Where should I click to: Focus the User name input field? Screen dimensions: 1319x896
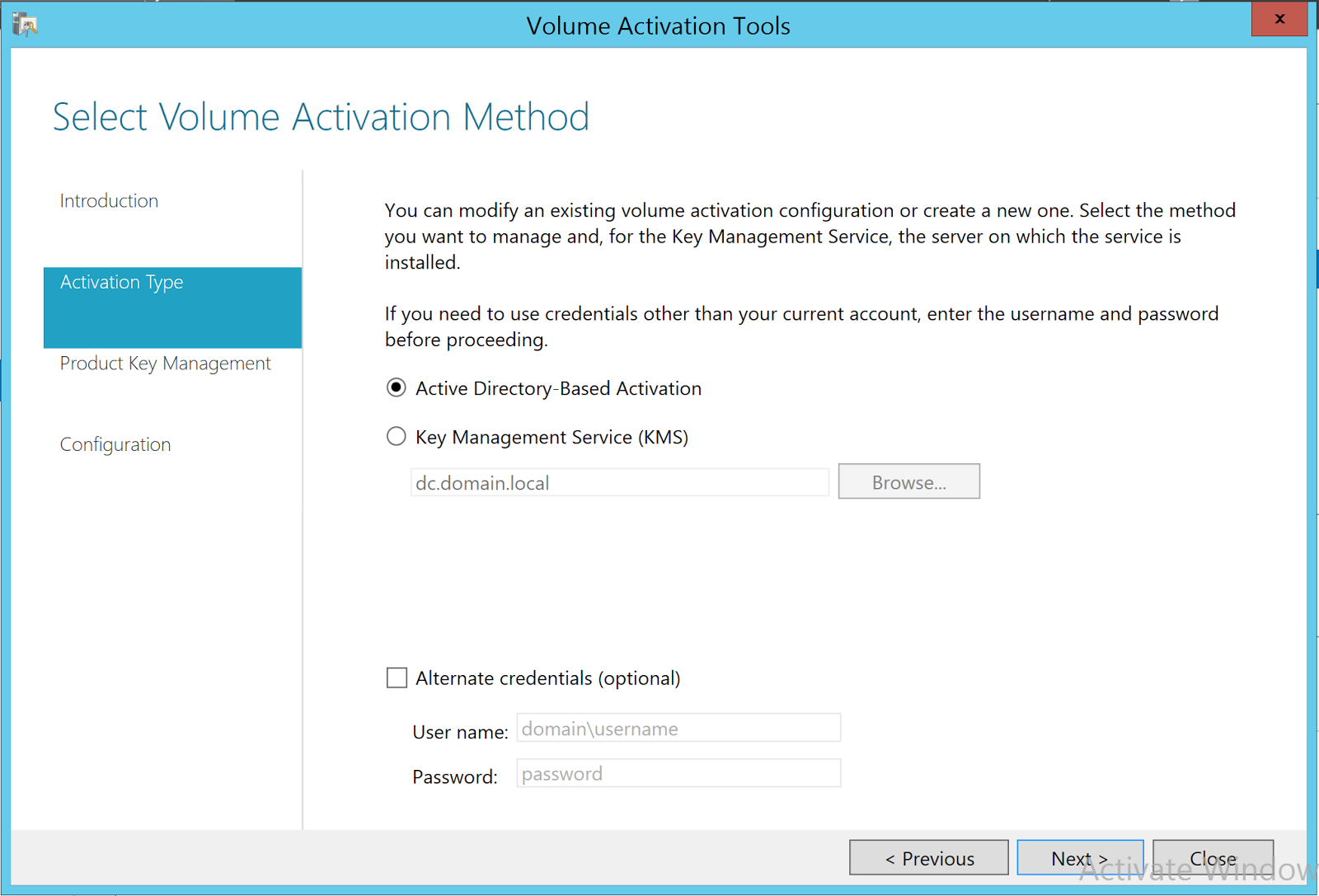click(x=678, y=728)
